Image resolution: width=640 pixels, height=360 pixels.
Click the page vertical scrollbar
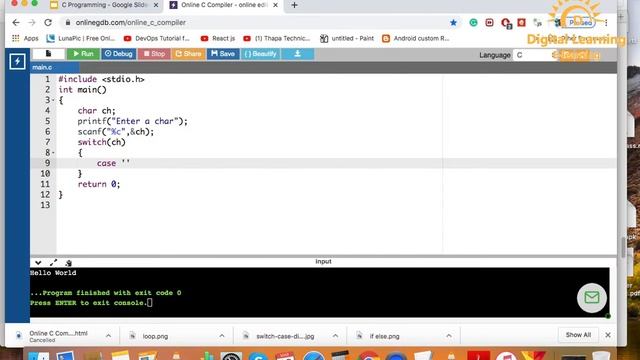[623, 247]
